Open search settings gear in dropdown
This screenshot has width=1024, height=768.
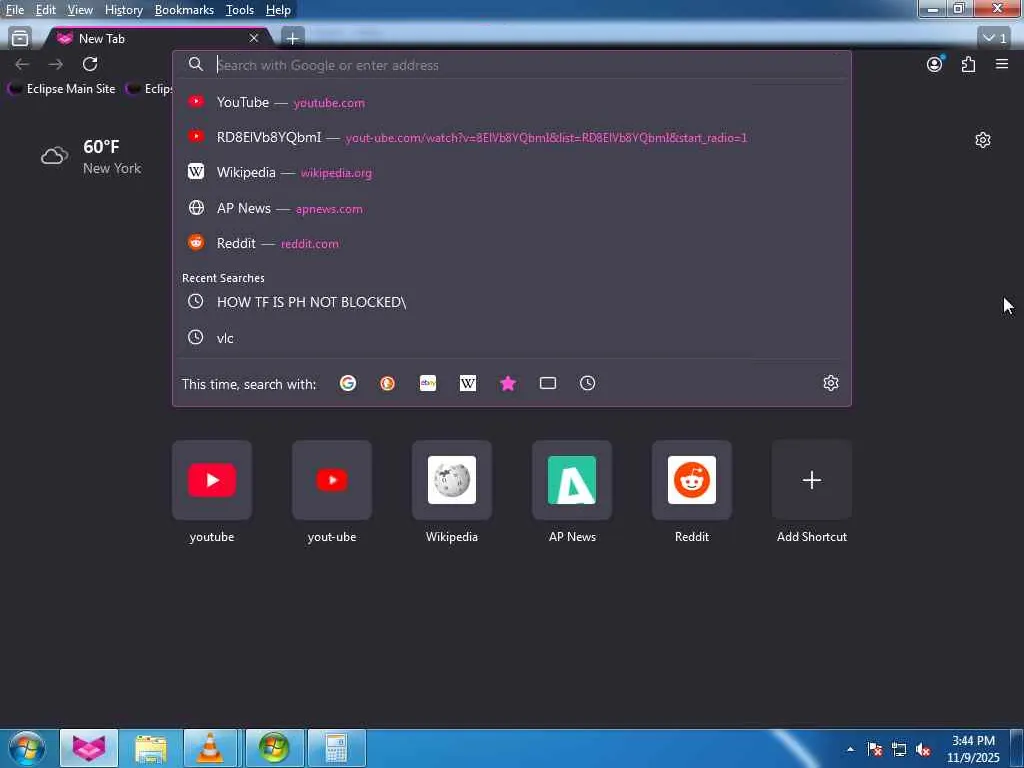click(831, 383)
